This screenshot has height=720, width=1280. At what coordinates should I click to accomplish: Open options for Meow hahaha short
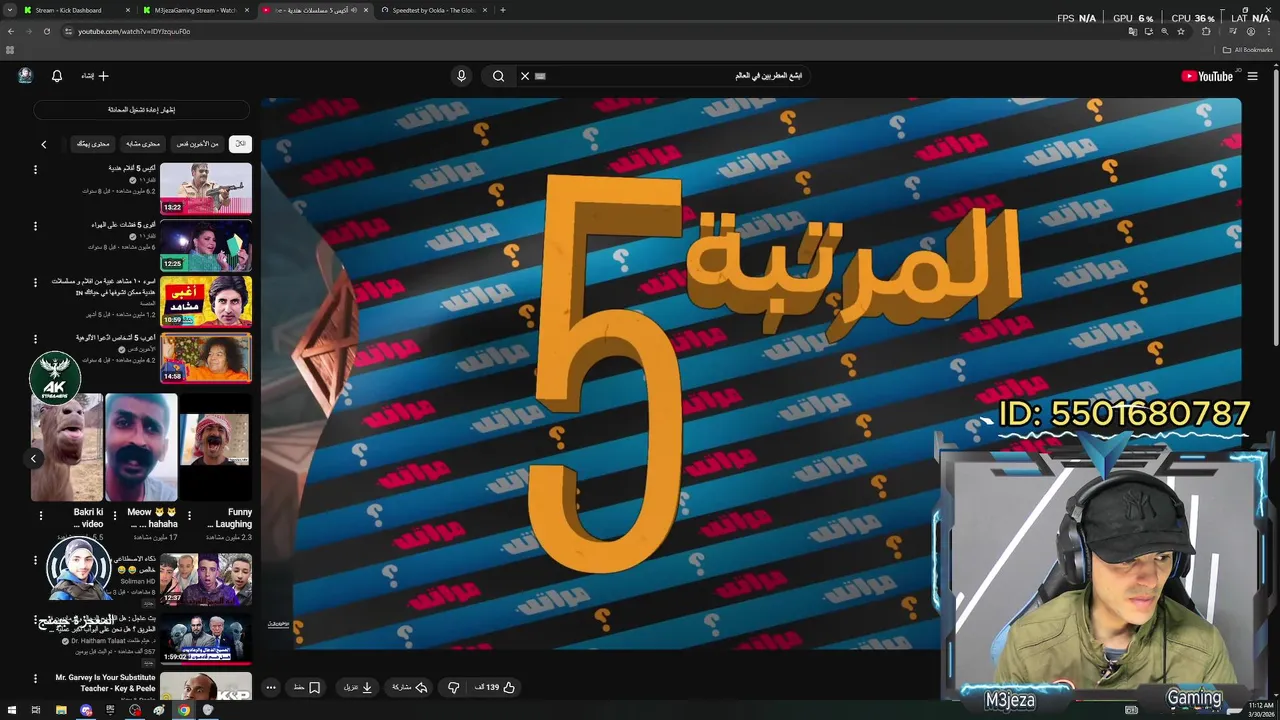(115, 516)
